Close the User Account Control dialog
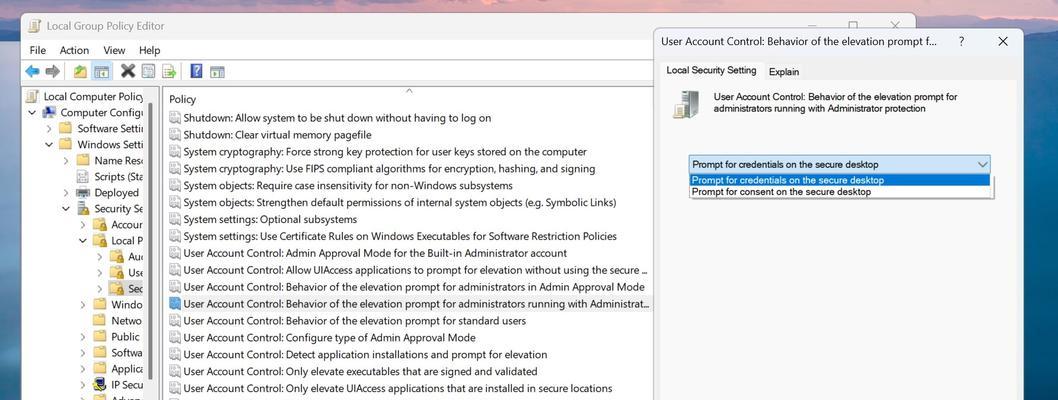Screen dimensions: 1058x400 [1003, 41]
